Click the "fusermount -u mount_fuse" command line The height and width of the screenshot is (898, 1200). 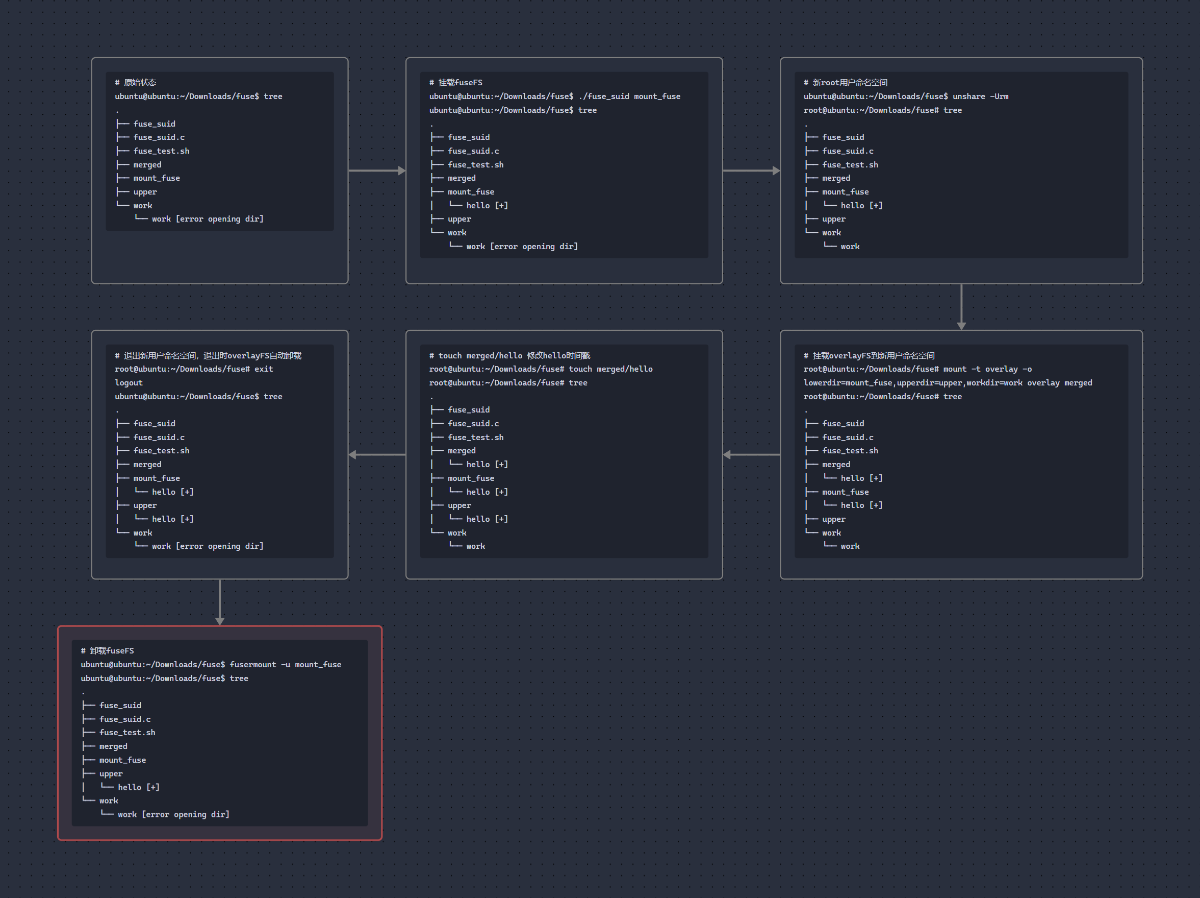click(x=211, y=664)
